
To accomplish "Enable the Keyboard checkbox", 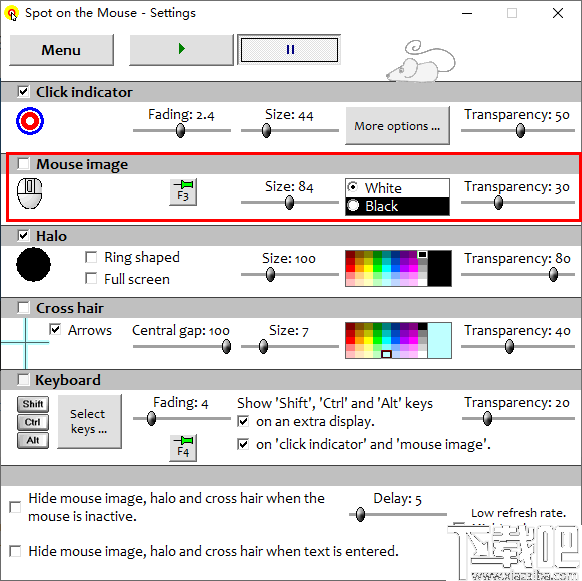I will pyautogui.click(x=23, y=379).
